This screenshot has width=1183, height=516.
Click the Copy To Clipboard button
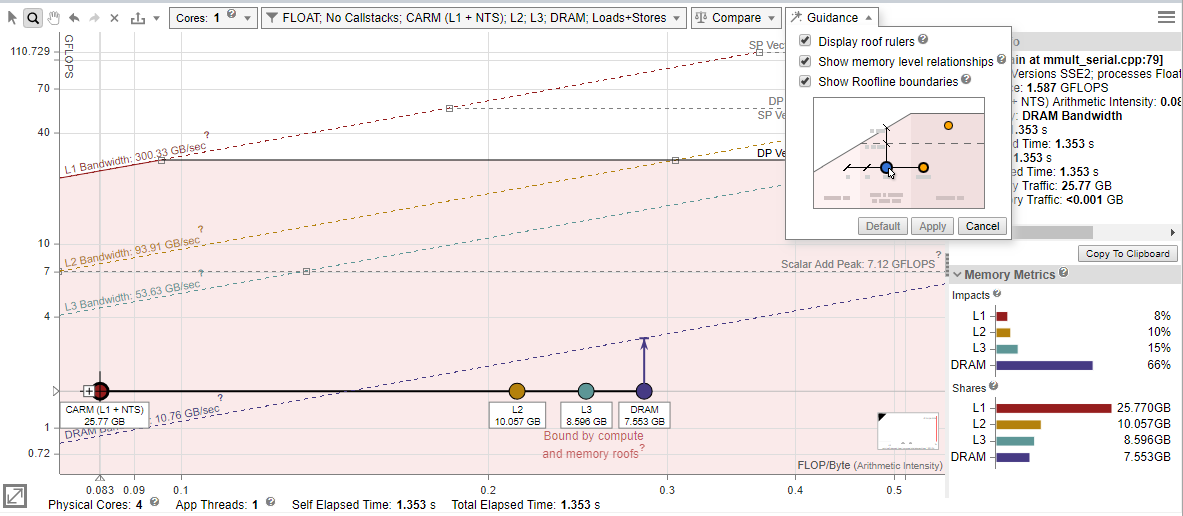pos(1128,253)
